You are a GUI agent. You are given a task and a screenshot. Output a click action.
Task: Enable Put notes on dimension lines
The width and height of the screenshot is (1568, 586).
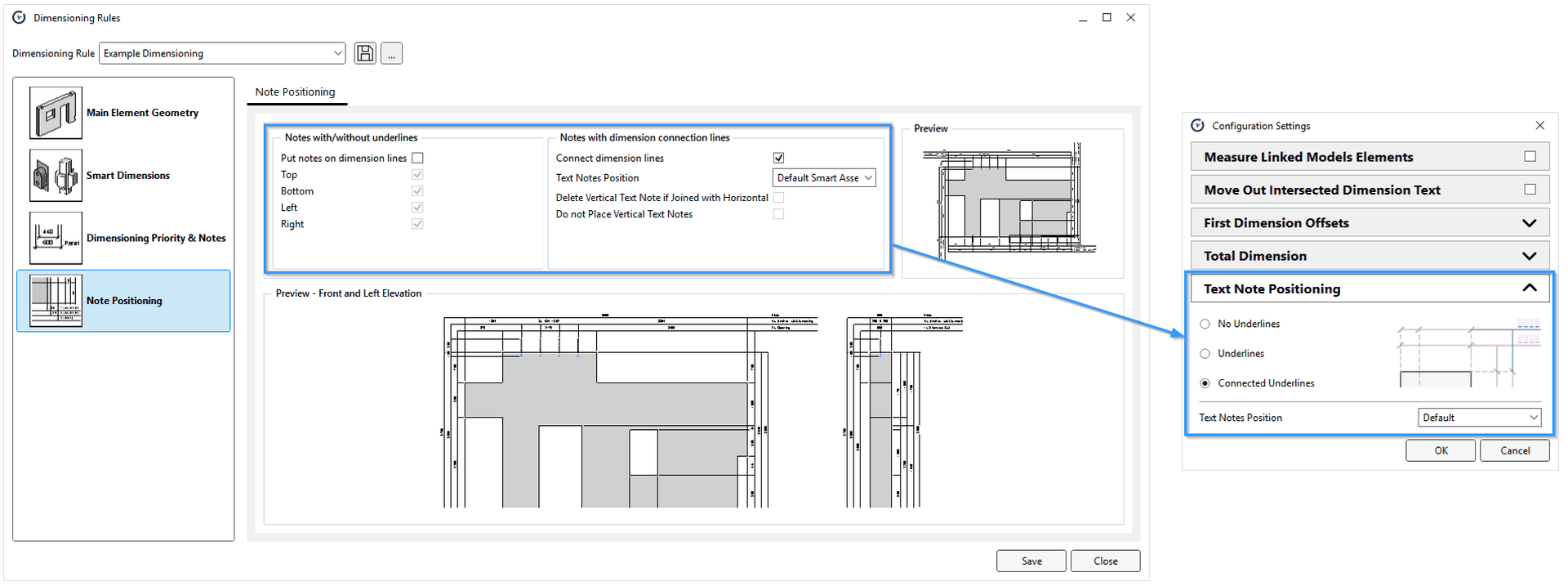click(x=417, y=158)
